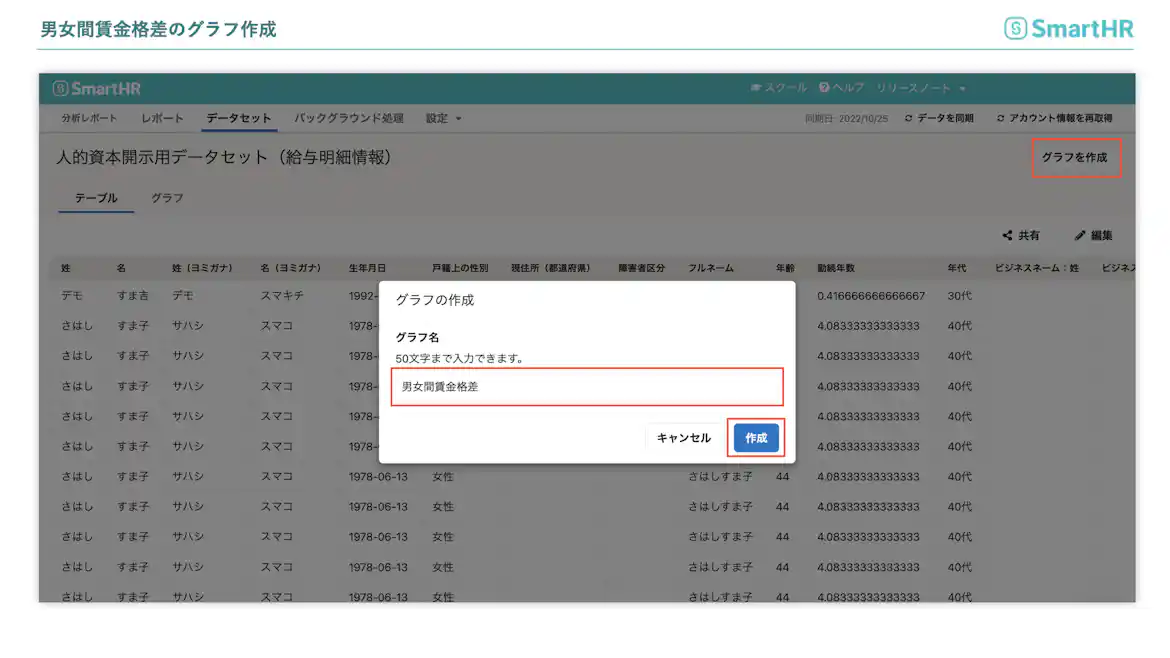Select the レポート navigation item
This screenshot has height=658, width=1170.
(x=162, y=117)
